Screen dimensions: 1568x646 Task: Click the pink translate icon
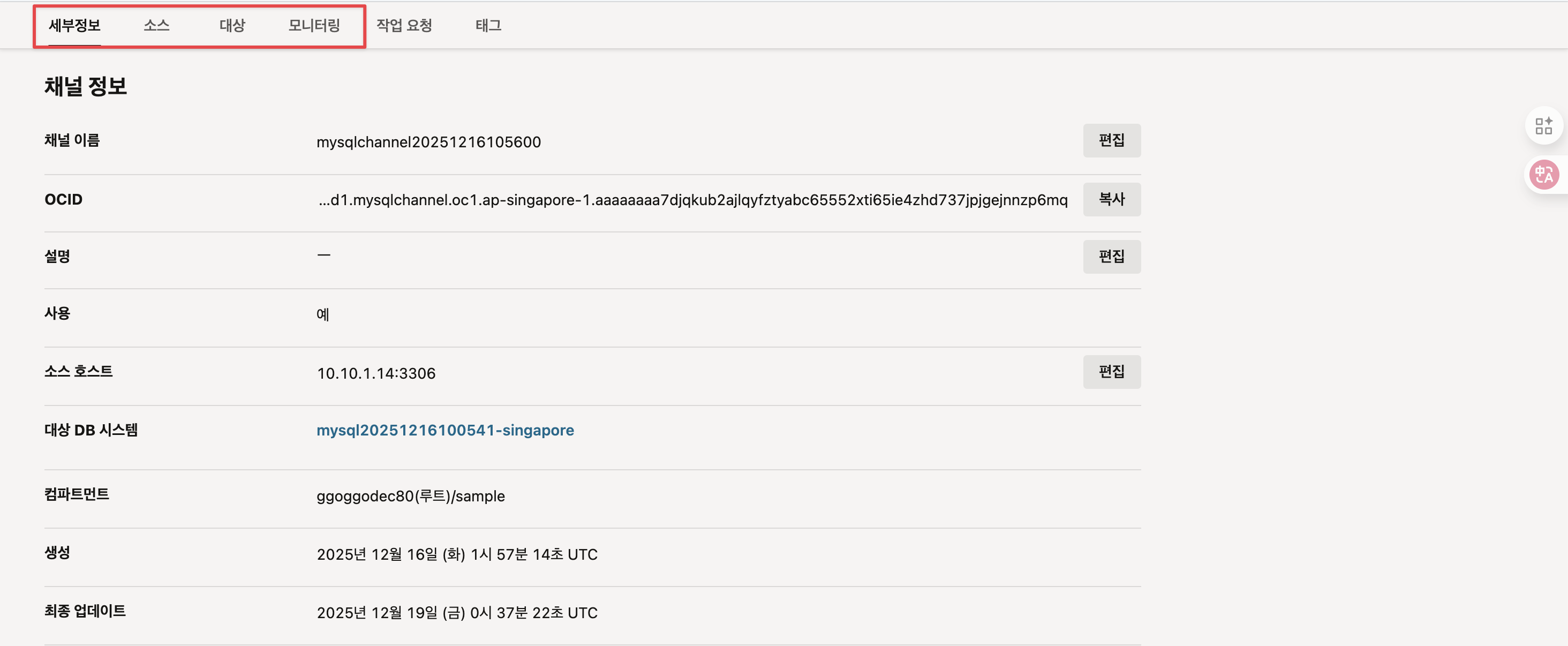tap(1544, 175)
